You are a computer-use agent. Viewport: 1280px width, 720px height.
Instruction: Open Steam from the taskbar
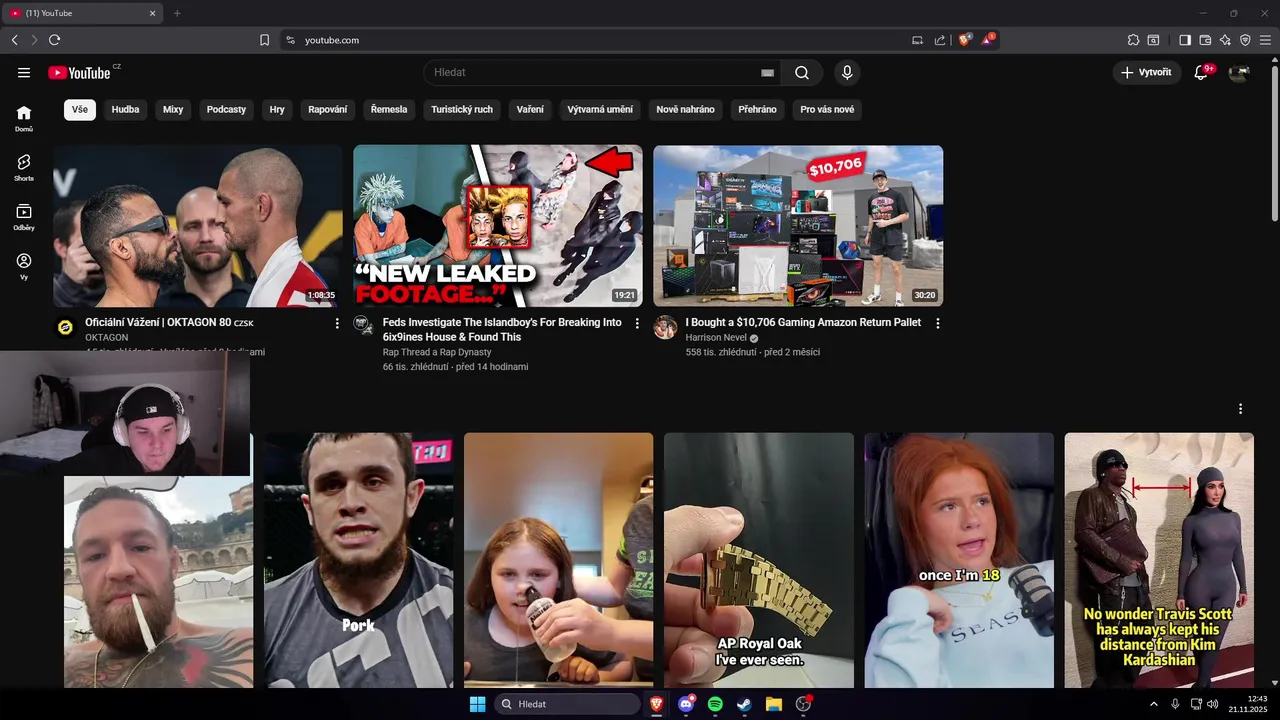744,704
